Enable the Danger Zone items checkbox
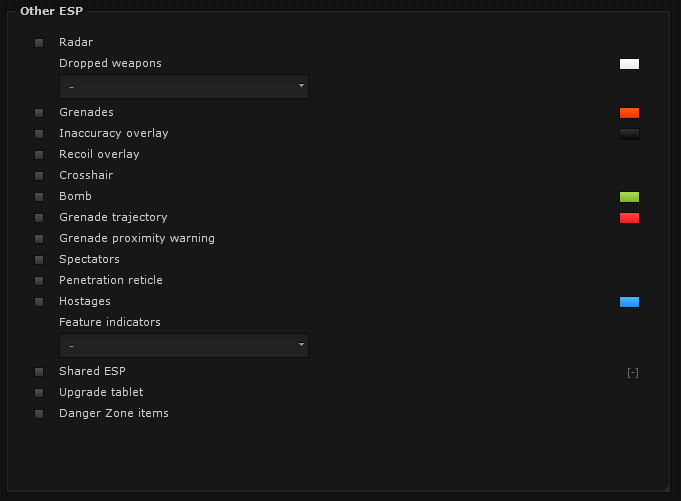Image resolution: width=681 pixels, height=501 pixels. [39, 414]
